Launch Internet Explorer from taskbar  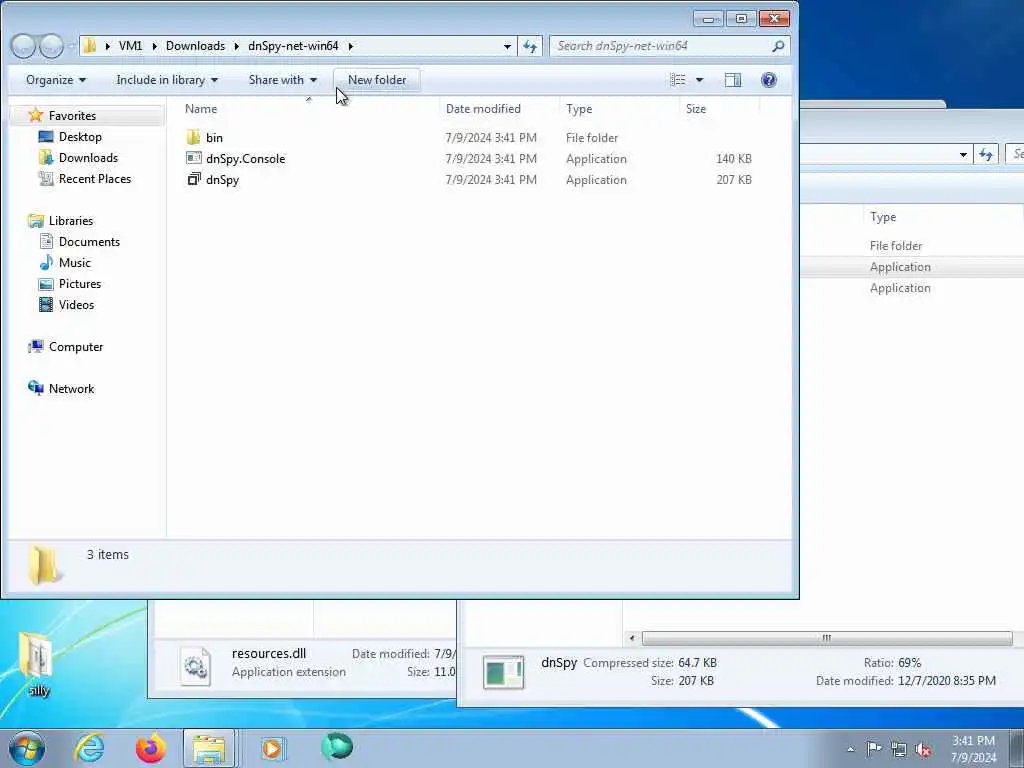(x=89, y=748)
